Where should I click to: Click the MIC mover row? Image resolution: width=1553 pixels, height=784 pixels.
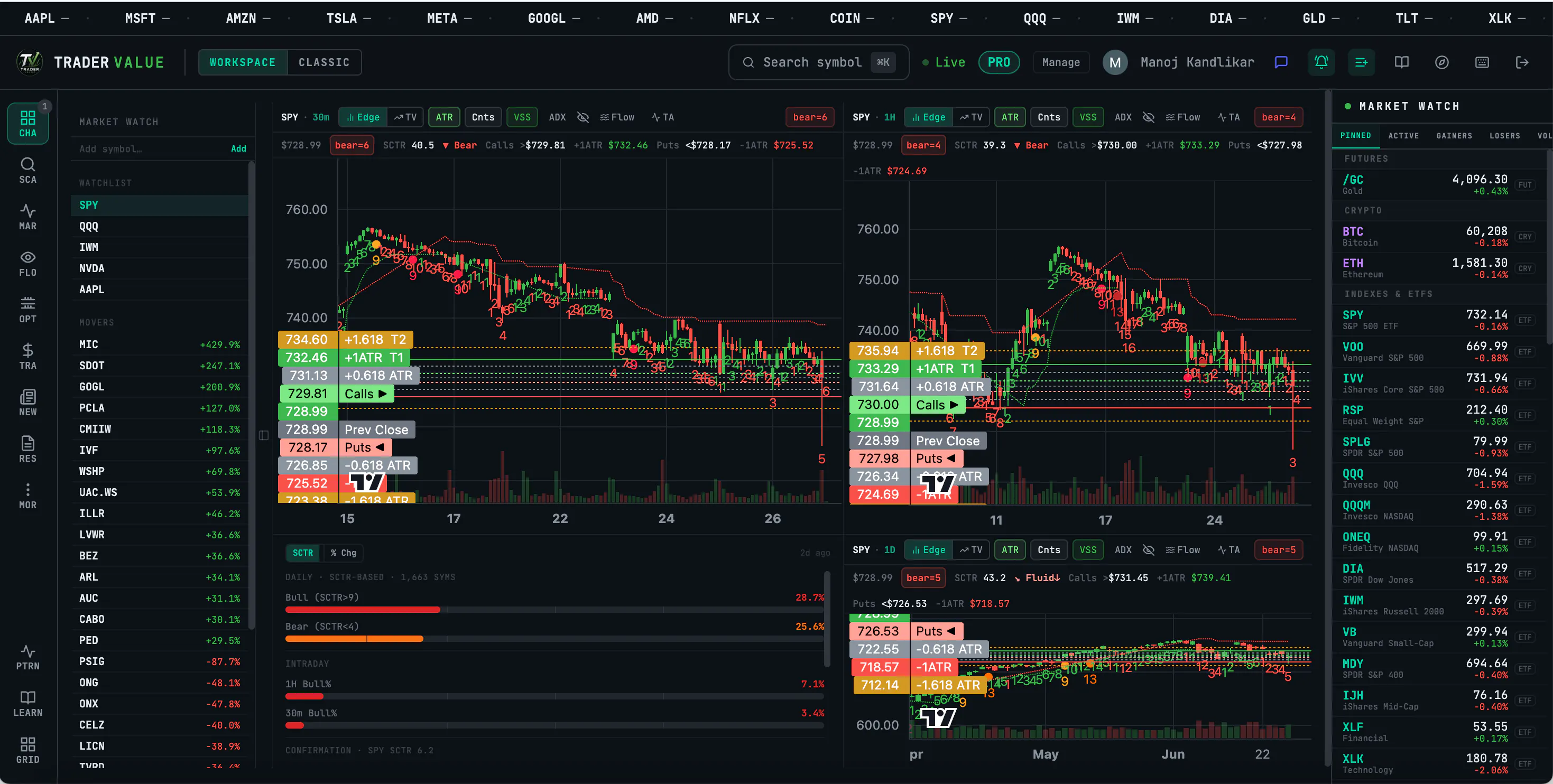click(x=160, y=344)
